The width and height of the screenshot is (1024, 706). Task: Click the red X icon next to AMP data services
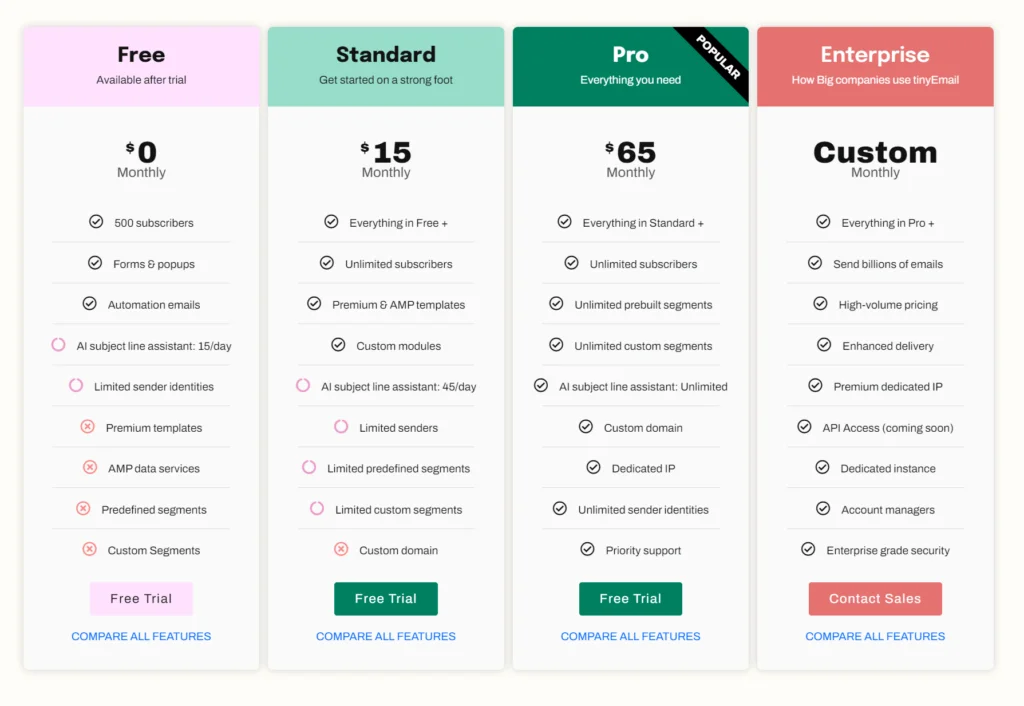click(x=90, y=468)
